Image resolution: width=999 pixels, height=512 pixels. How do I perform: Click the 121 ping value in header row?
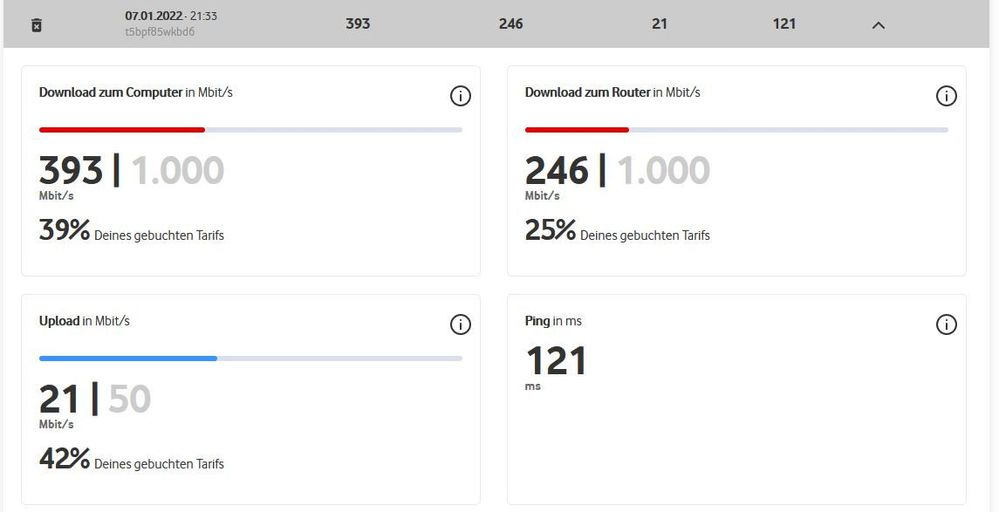tap(784, 24)
